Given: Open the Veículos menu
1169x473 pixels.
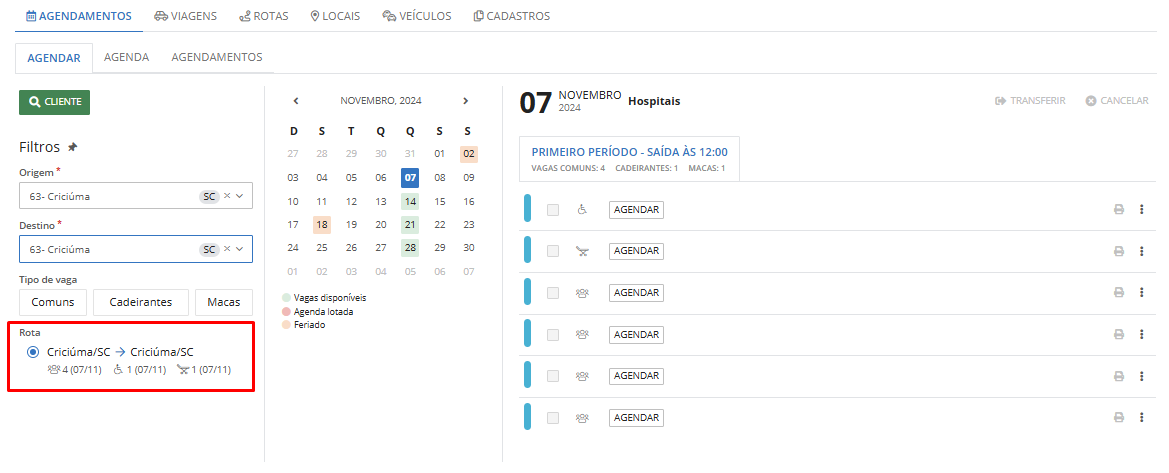Looking at the screenshot, I should tap(417, 16).
